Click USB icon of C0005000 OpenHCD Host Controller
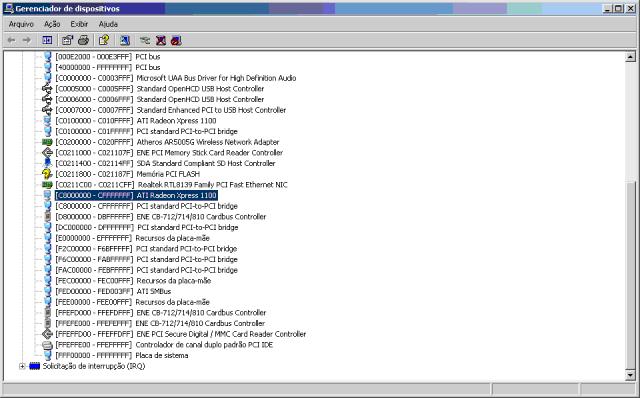Screen dimensions: 640x398 [x=47, y=89]
